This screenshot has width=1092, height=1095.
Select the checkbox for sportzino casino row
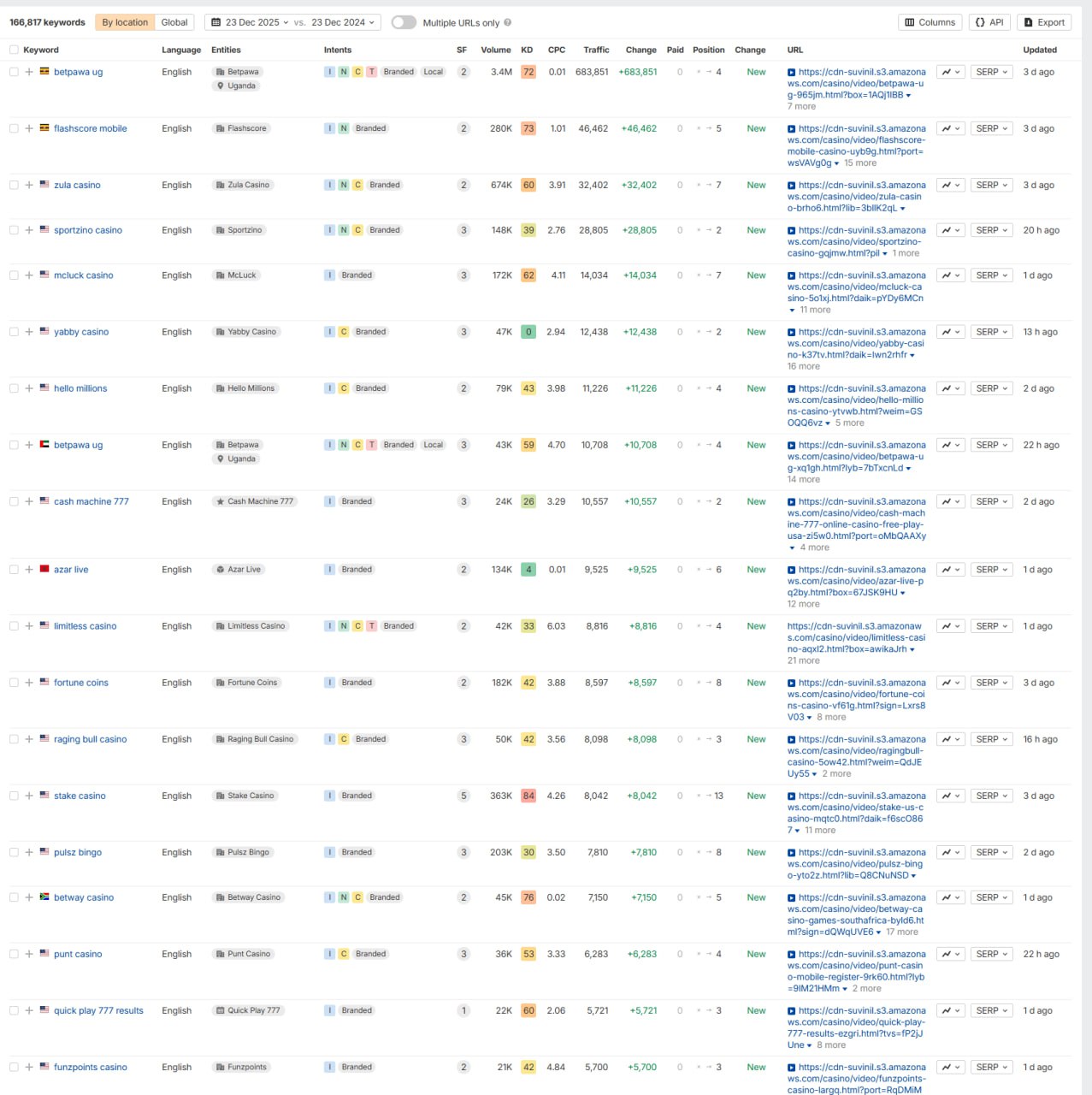tap(14, 230)
